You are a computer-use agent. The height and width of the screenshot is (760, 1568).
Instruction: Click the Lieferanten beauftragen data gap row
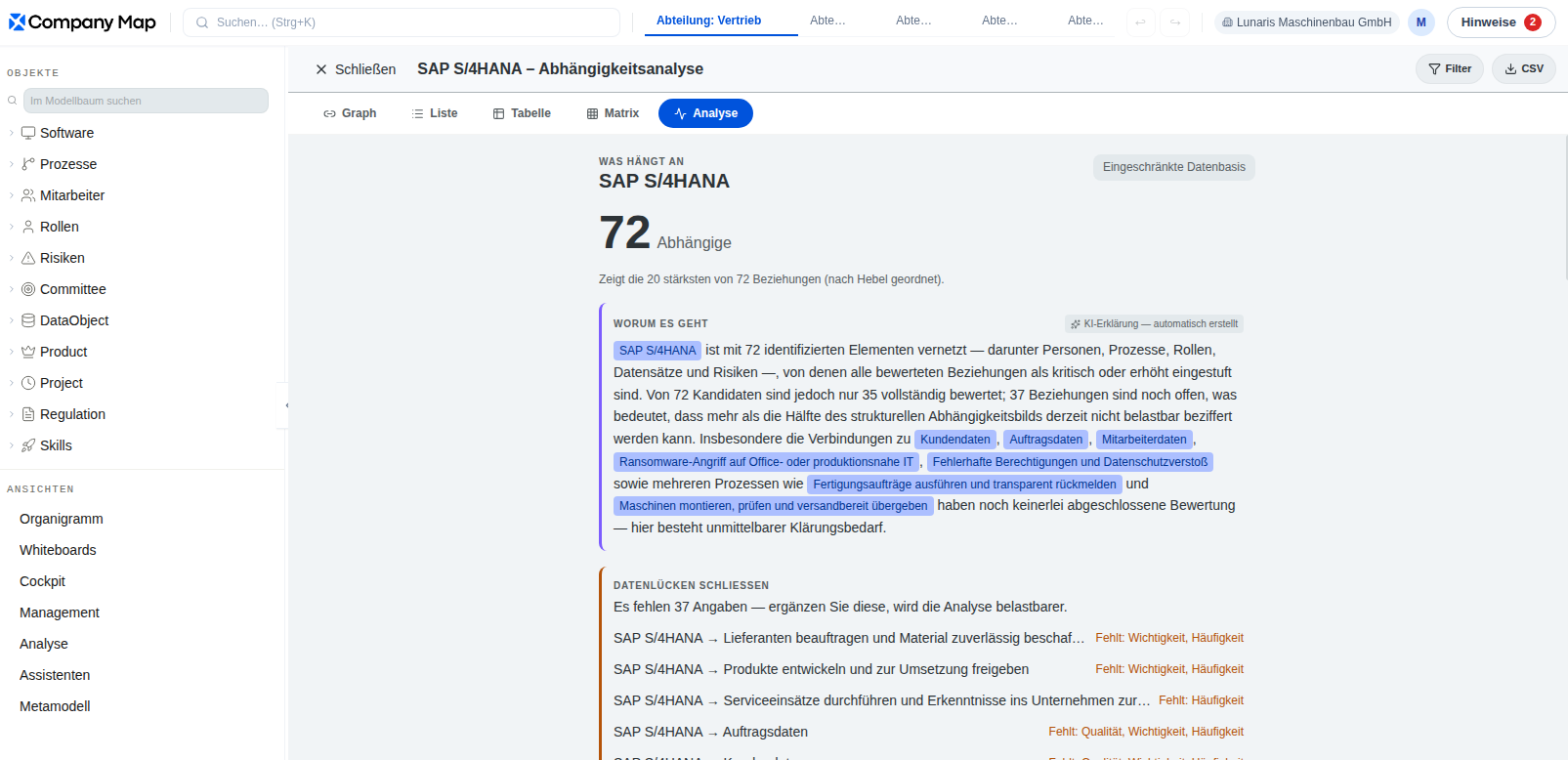(x=928, y=638)
